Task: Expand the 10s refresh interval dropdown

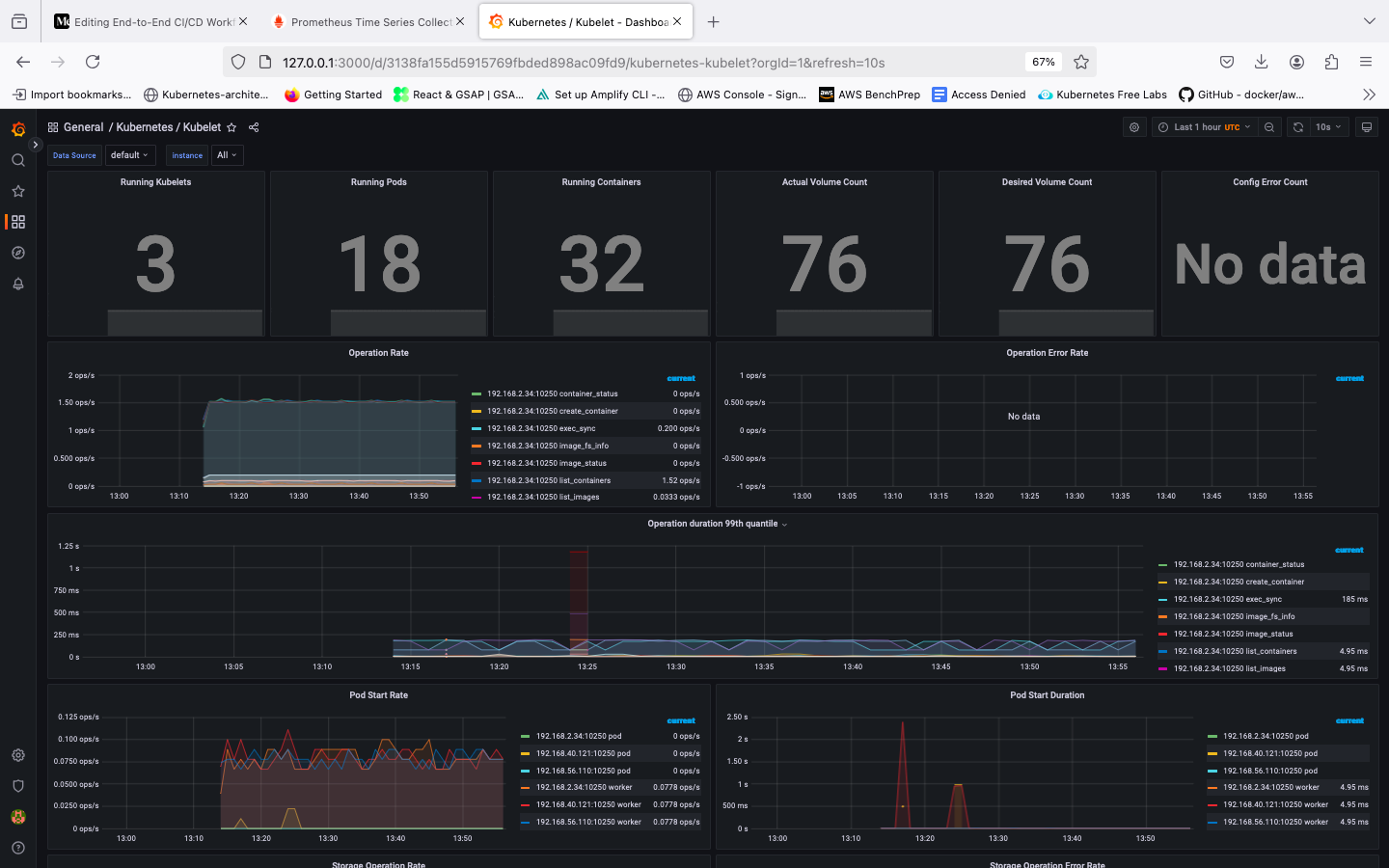Action: click(1328, 127)
